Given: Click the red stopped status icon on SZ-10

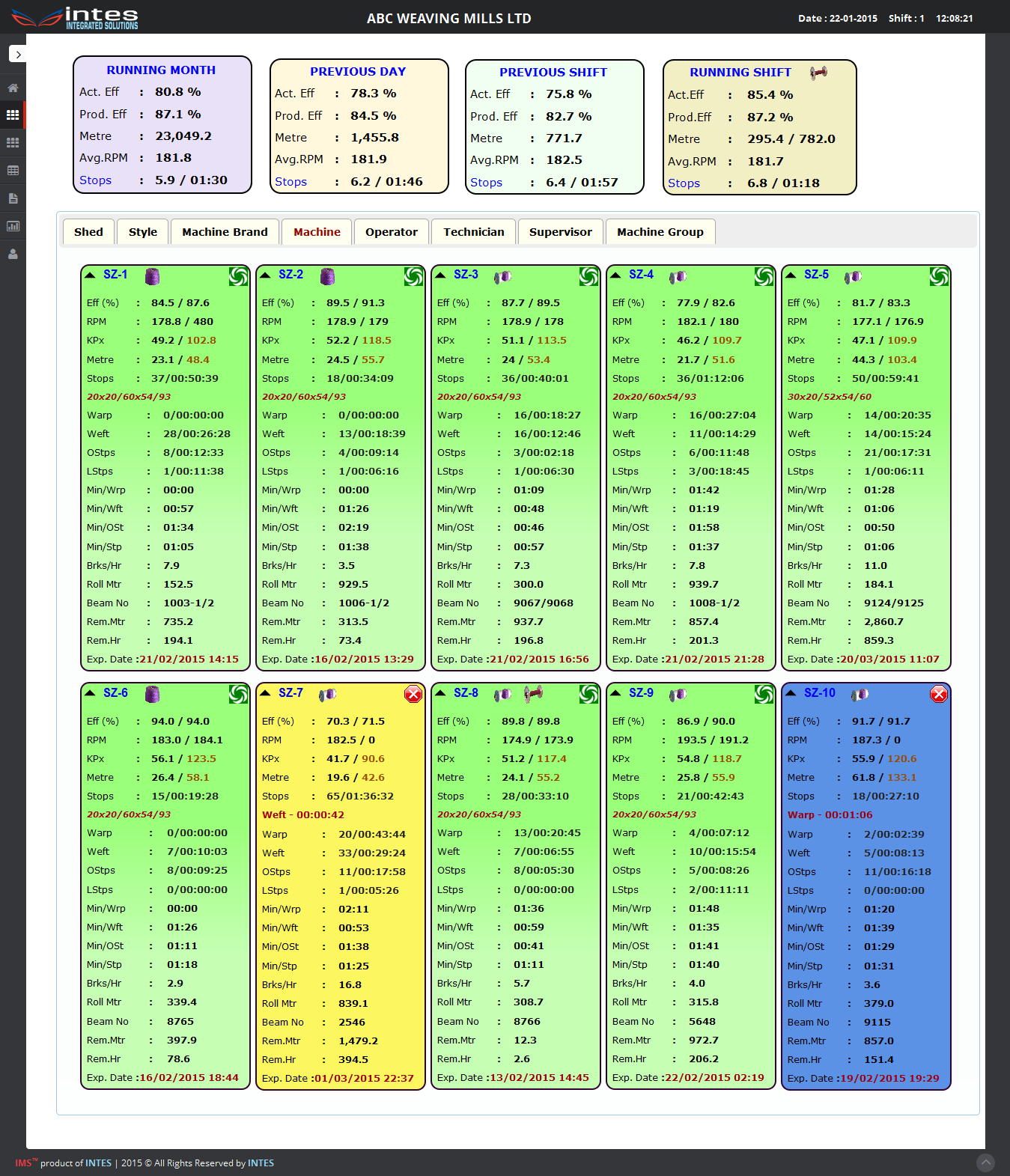Looking at the screenshot, I should pos(939,694).
